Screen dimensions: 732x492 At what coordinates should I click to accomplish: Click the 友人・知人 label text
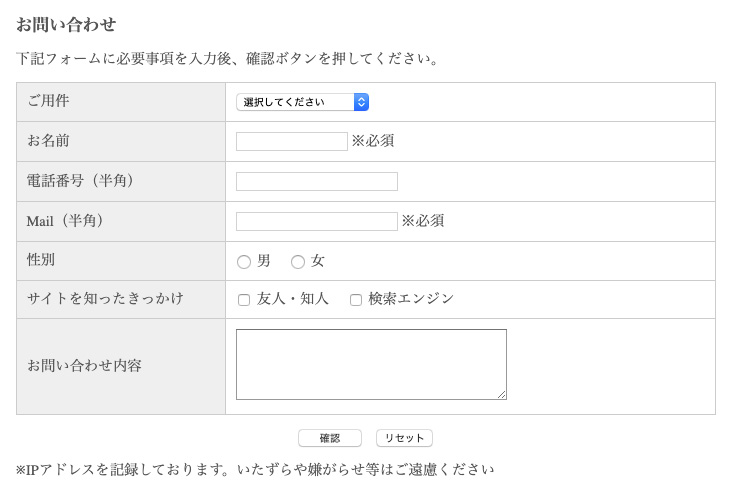click(x=293, y=299)
